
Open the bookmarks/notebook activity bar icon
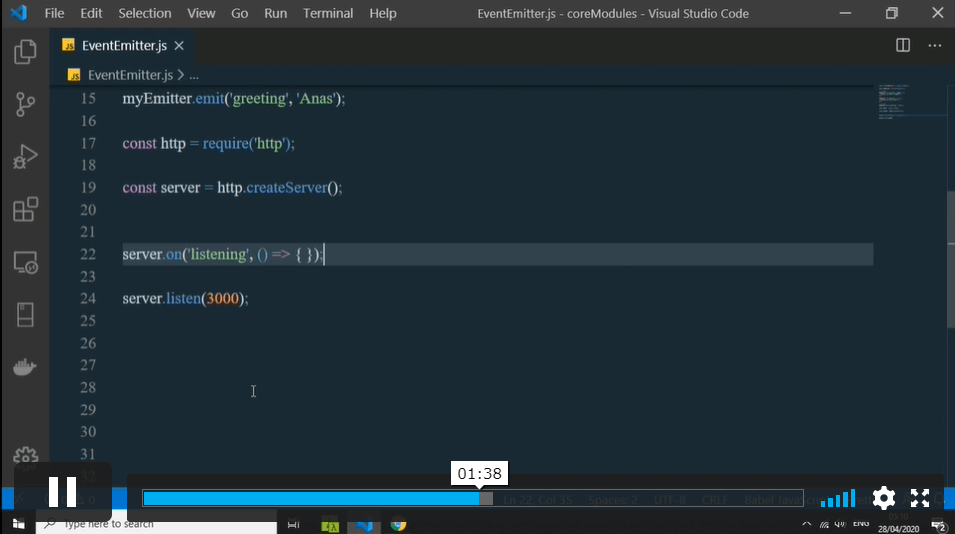point(25,315)
